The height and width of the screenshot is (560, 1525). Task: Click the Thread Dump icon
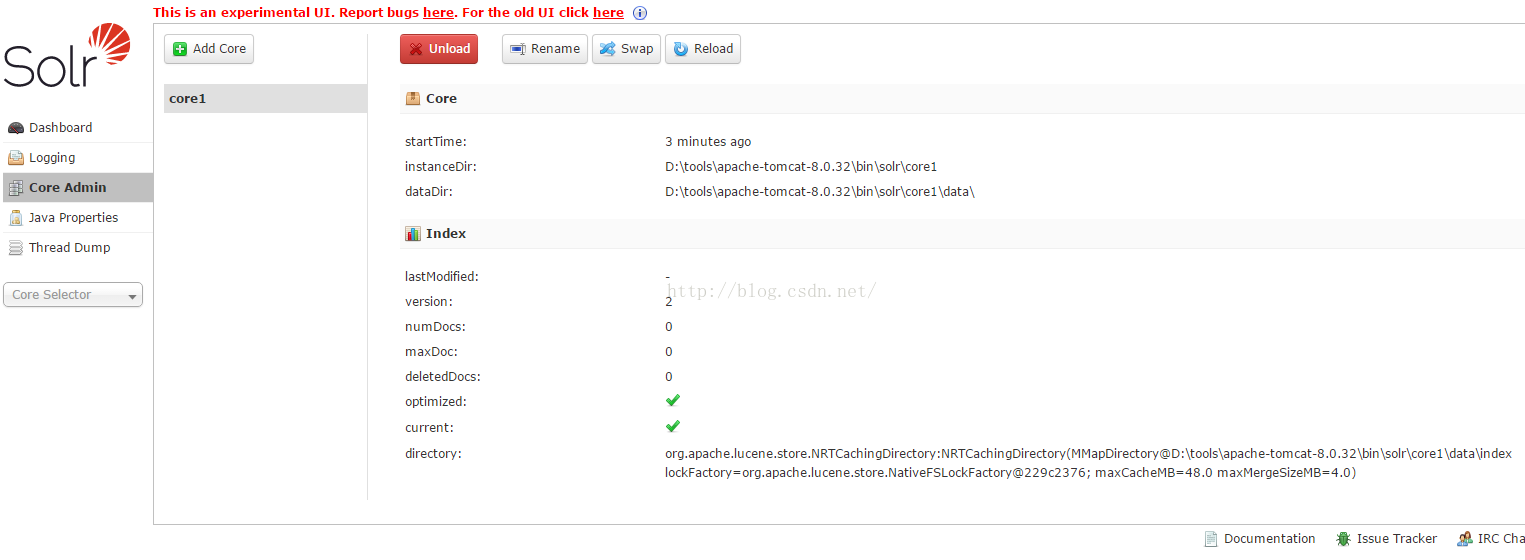coord(15,248)
